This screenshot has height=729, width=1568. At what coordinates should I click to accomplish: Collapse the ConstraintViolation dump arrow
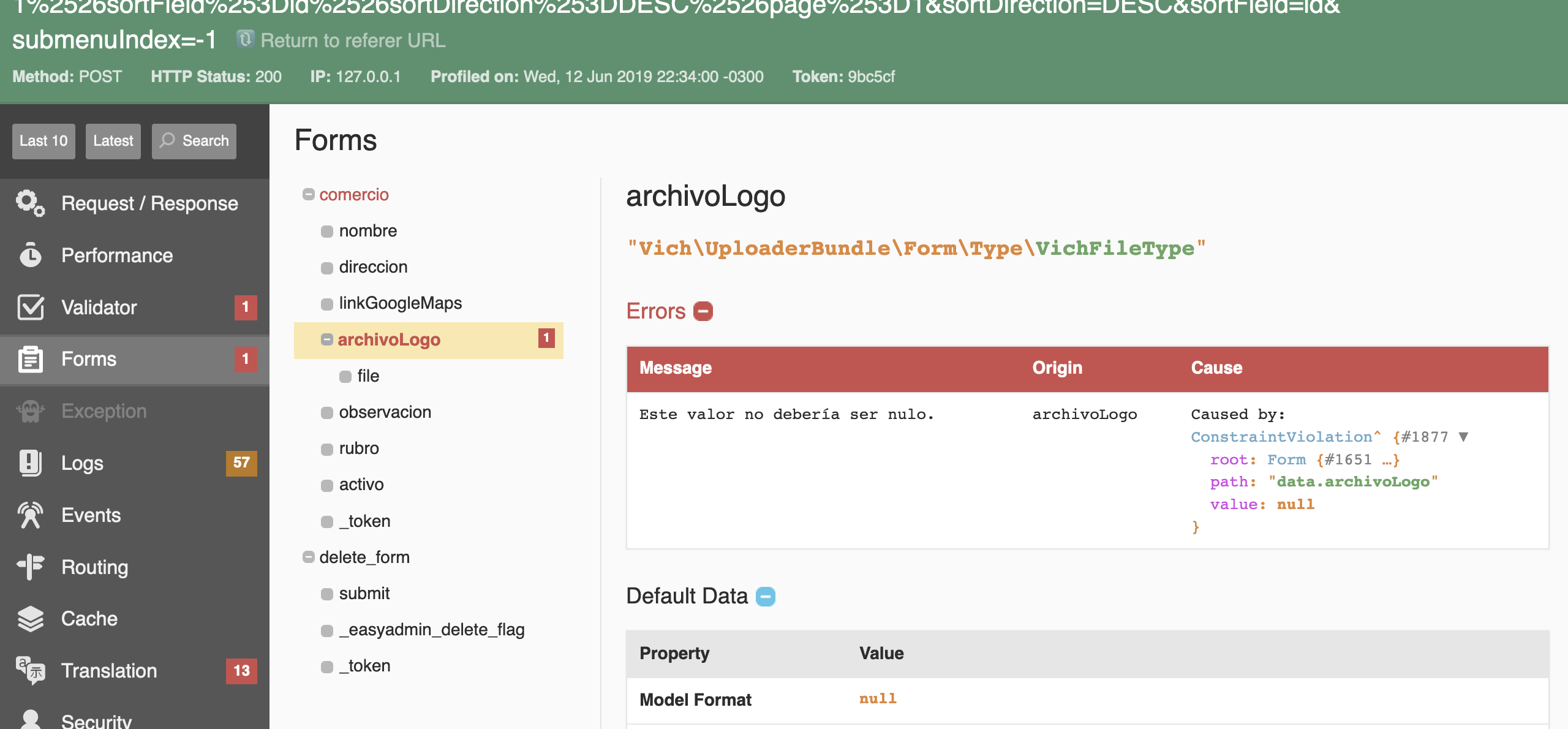(1464, 437)
